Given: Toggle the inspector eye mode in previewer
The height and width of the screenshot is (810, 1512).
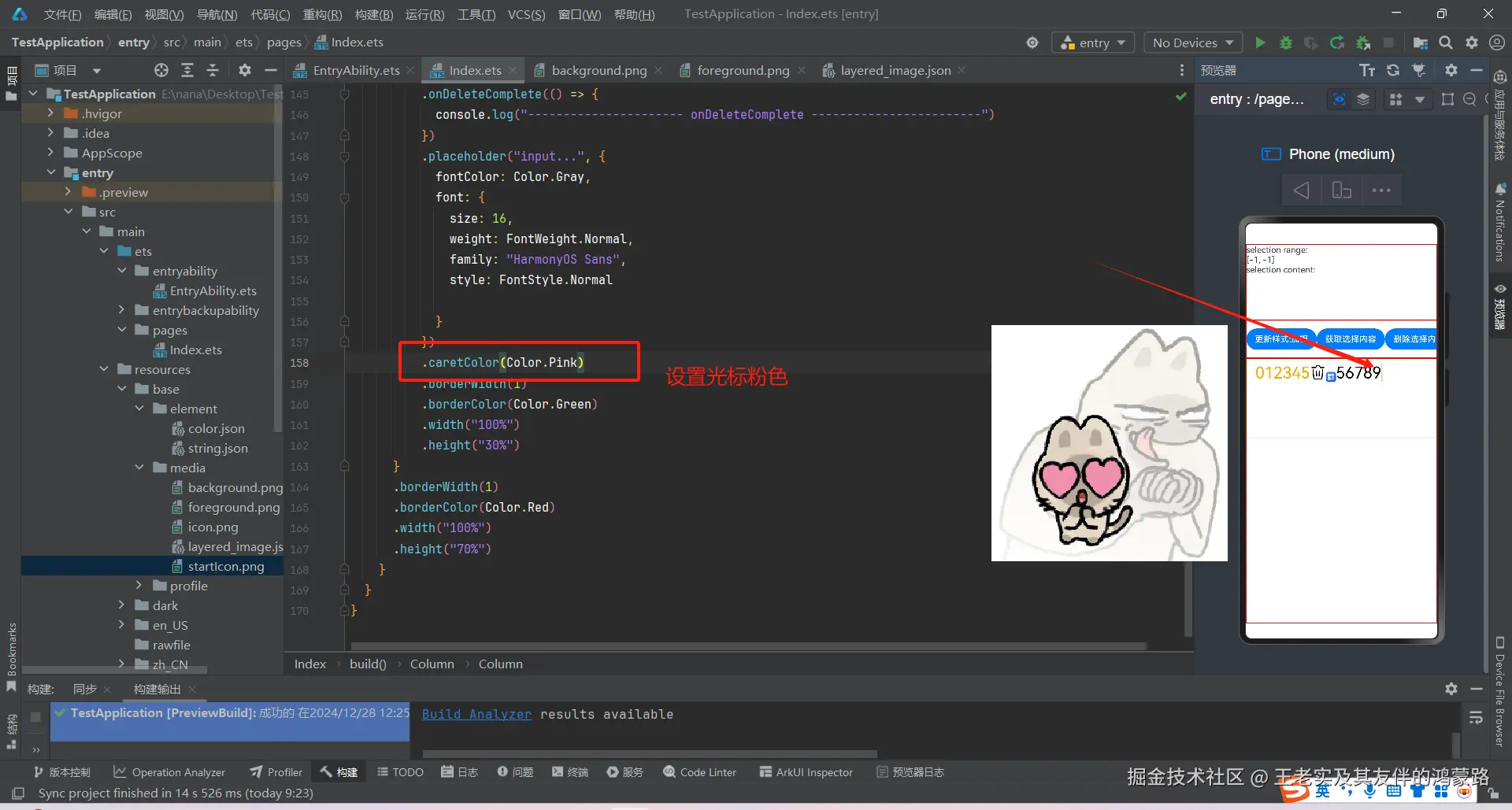Looking at the screenshot, I should (1339, 99).
